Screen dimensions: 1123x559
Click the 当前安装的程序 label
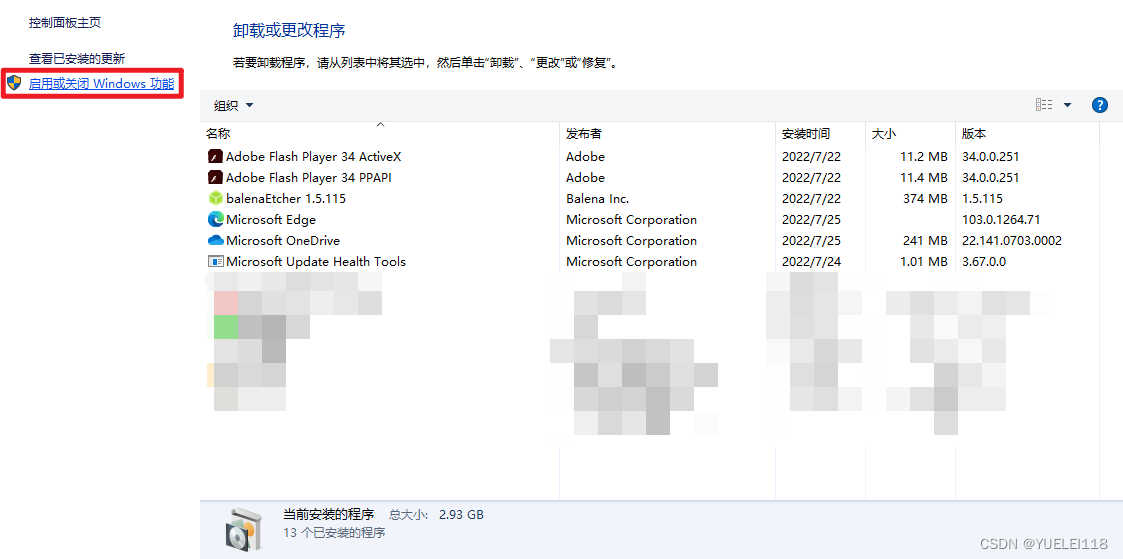[x=329, y=515]
